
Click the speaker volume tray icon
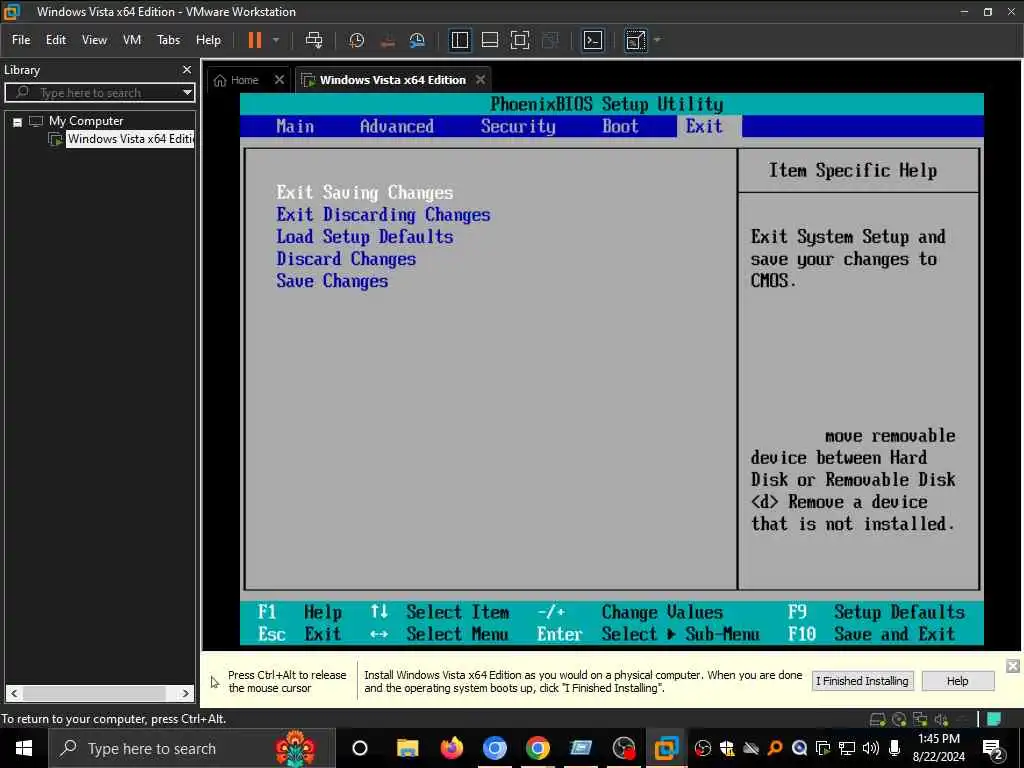870,748
